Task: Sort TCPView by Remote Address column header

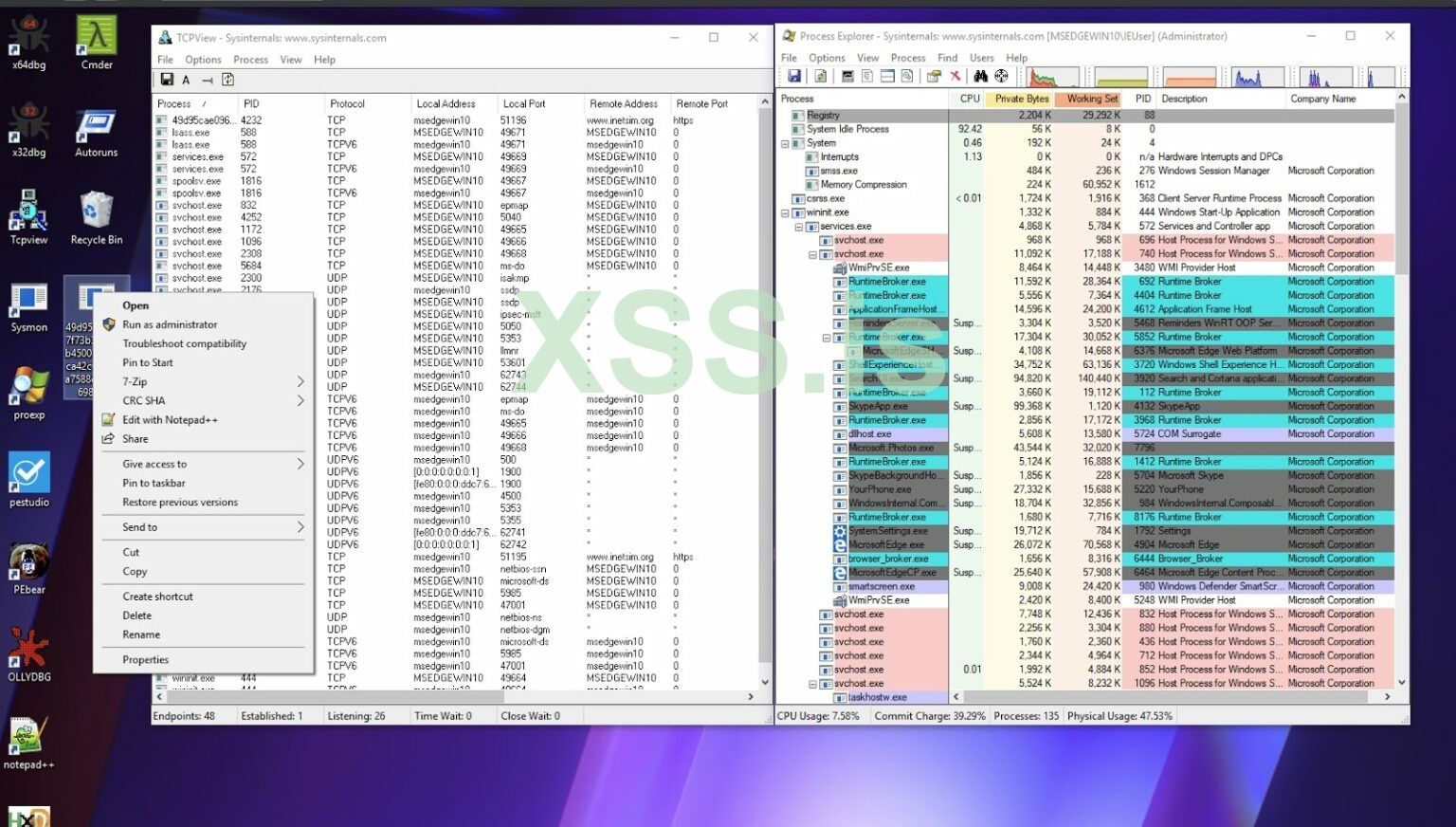Action: (626, 103)
